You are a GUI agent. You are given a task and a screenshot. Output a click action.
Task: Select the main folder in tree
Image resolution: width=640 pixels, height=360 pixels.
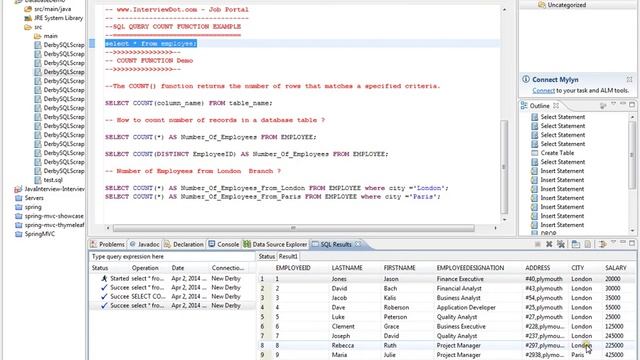coord(51,36)
